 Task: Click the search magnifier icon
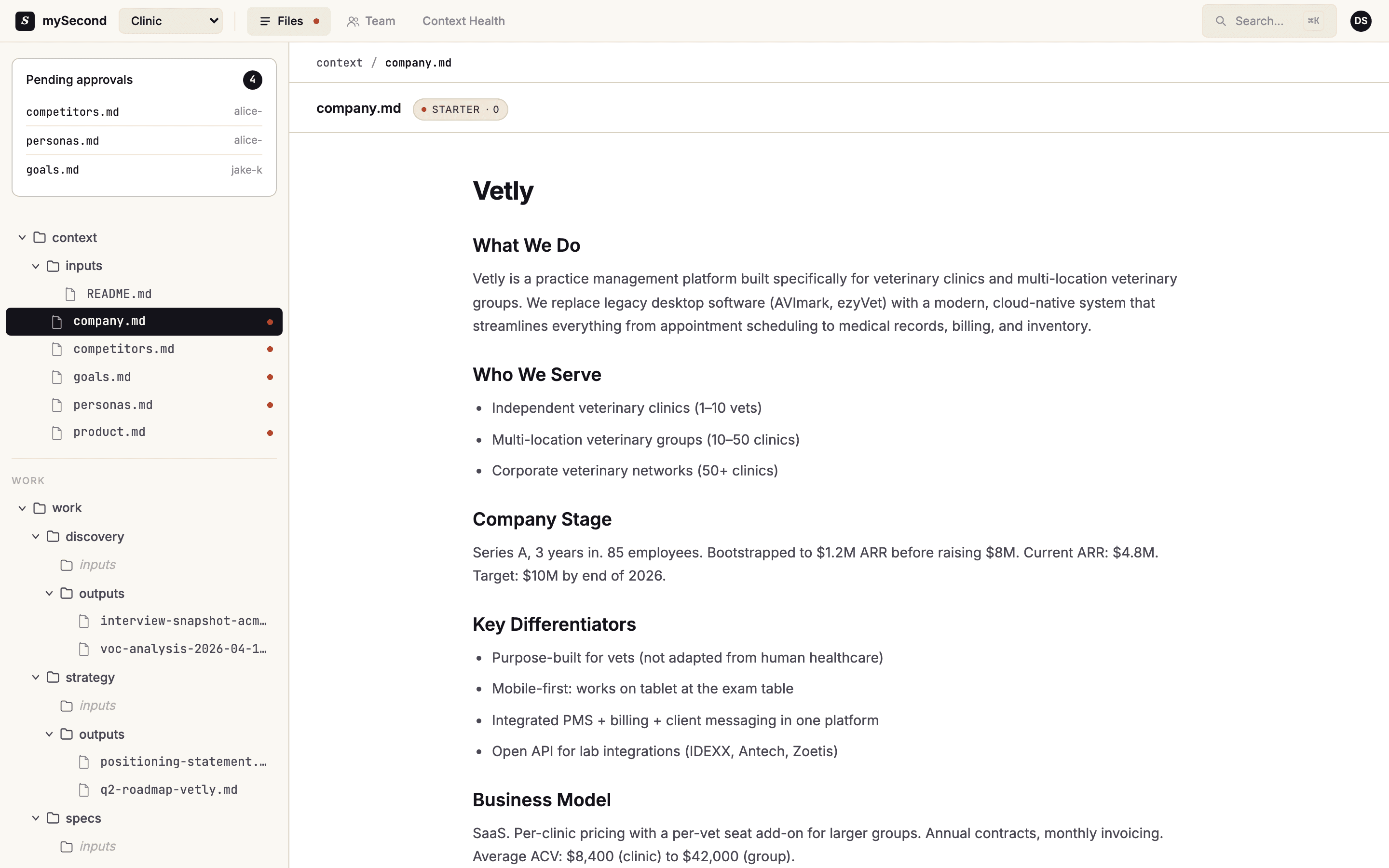pyautogui.click(x=1221, y=21)
